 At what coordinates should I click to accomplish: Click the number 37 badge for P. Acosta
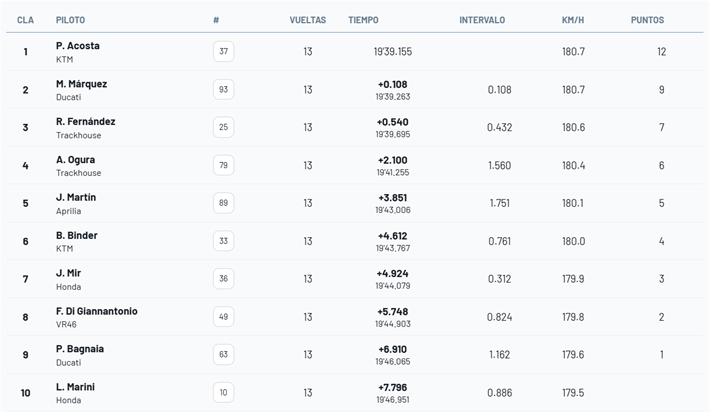pyautogui.click(x=223, y=52)
